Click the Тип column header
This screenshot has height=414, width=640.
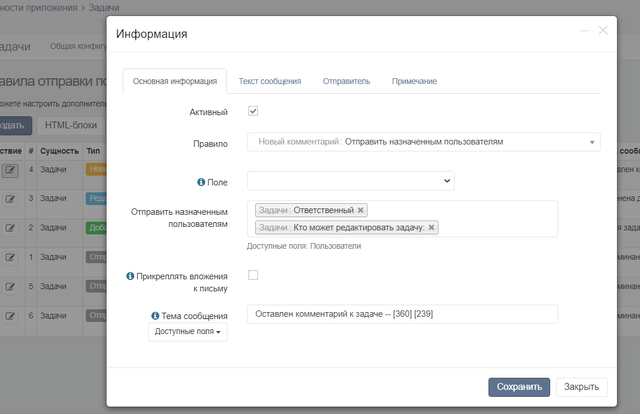click(93, 151)
